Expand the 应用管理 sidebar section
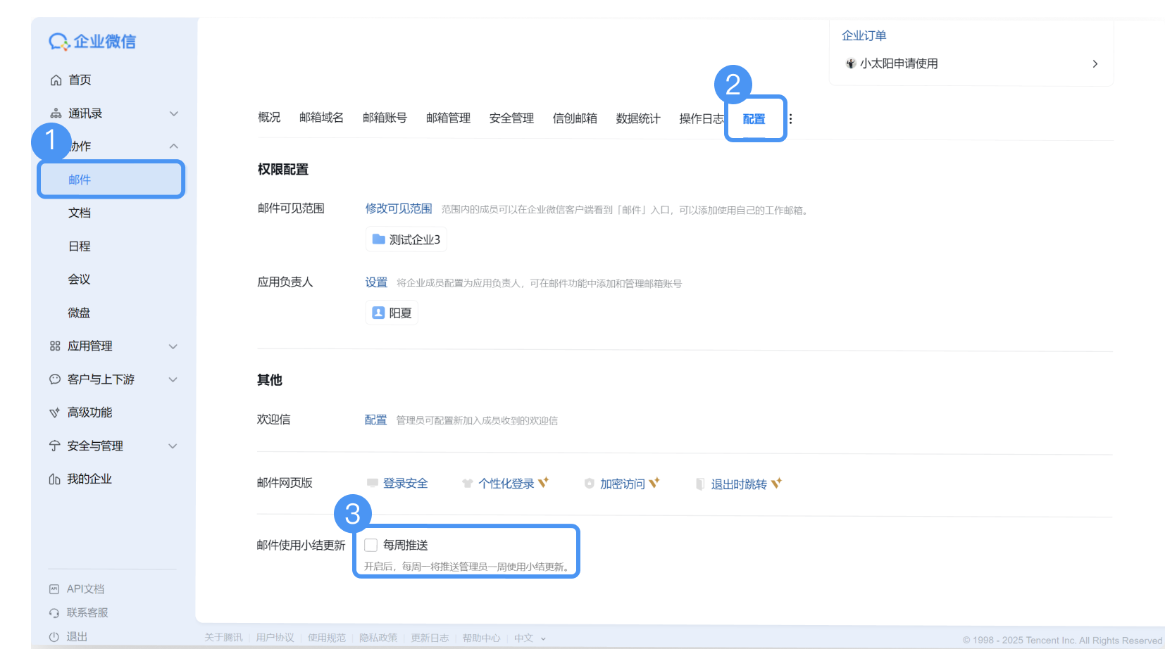Image resolution: width=1165 pixels, height=650 pixels. (173, 346)
